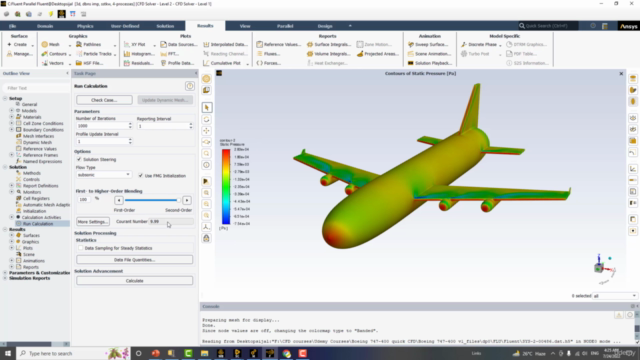The width and height of the screenshot is (640, 360).
Task: Click the probe info tool in viewport toolbar
Action: pyautogui.click(x=207, y=165)
